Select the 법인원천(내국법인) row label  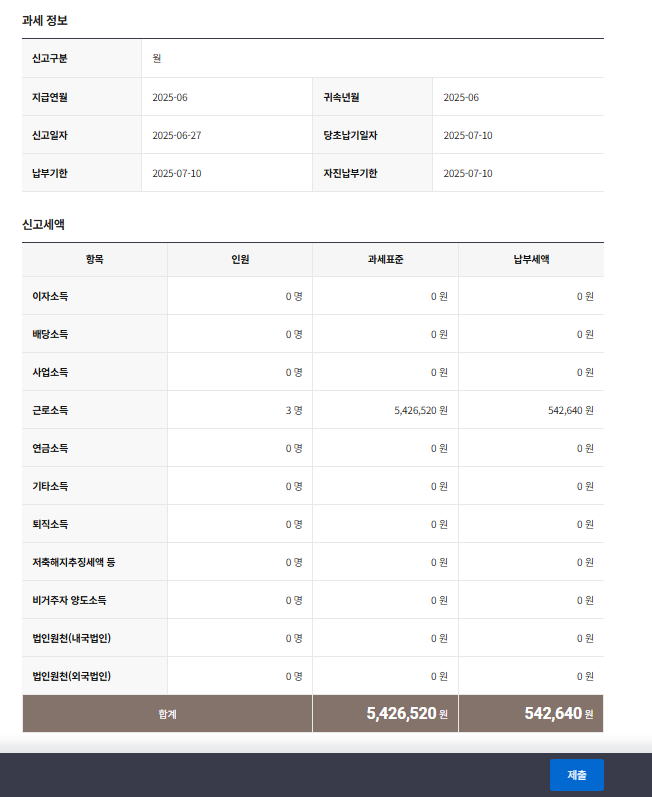[x=72, y=638]
